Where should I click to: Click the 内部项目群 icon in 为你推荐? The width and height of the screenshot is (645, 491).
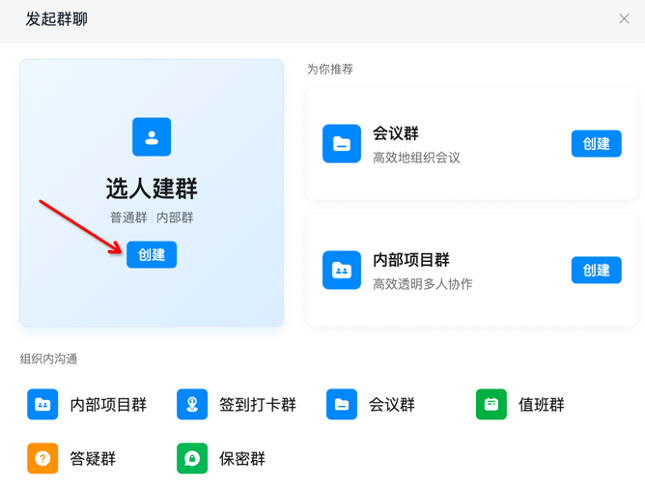(x=341, y=270)
